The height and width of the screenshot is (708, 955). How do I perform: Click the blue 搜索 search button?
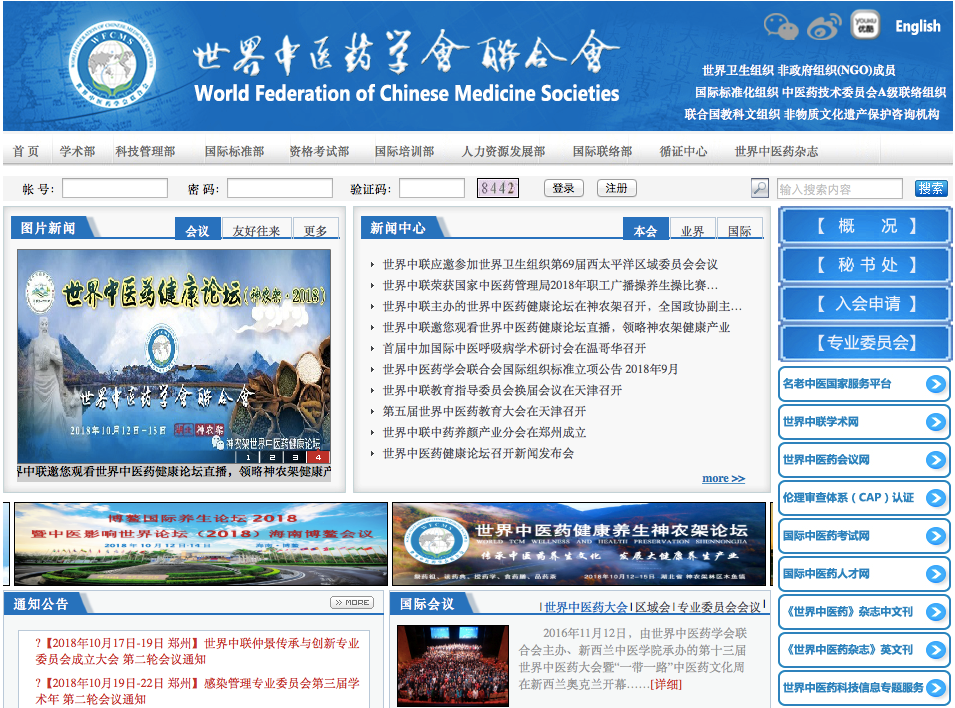(931, 188)
